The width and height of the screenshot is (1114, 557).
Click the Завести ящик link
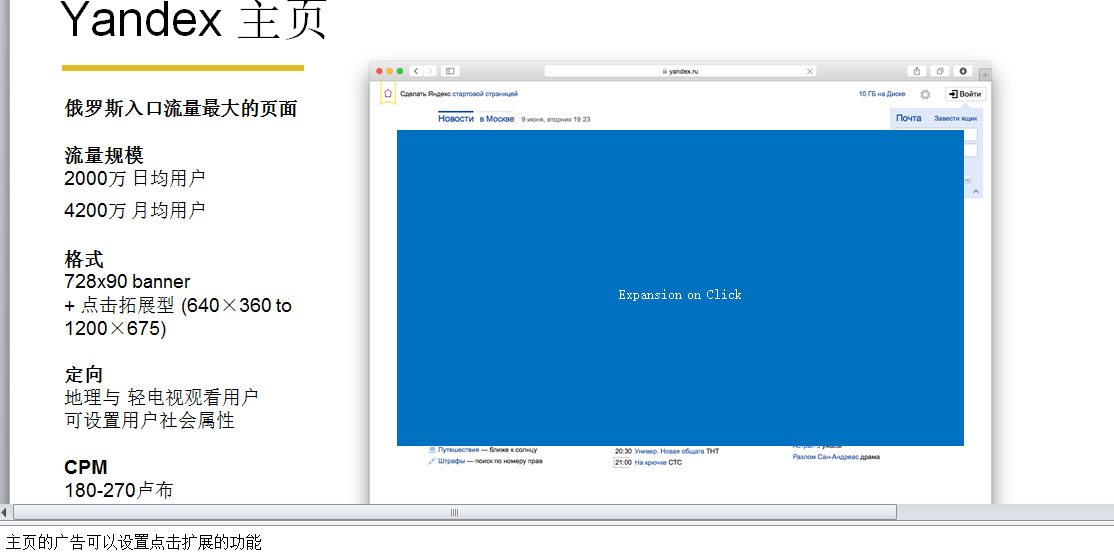[x=956, y=119]
